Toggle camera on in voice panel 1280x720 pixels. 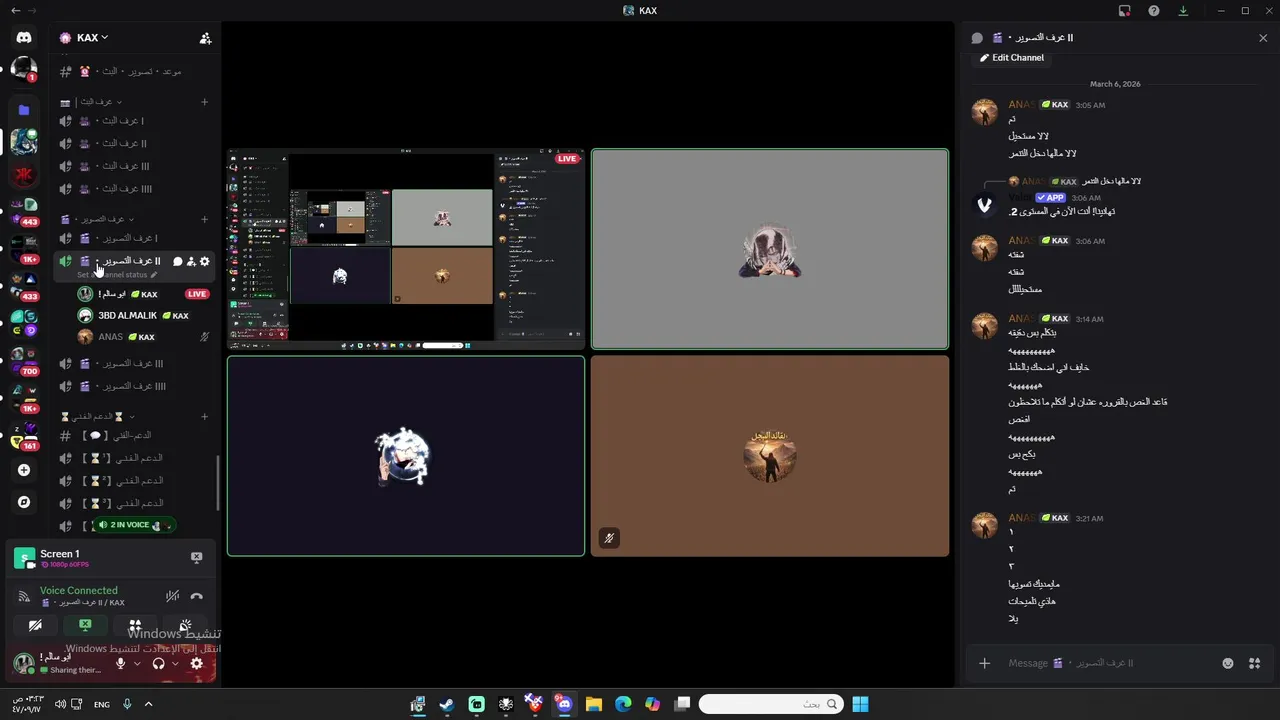[35, 626]
